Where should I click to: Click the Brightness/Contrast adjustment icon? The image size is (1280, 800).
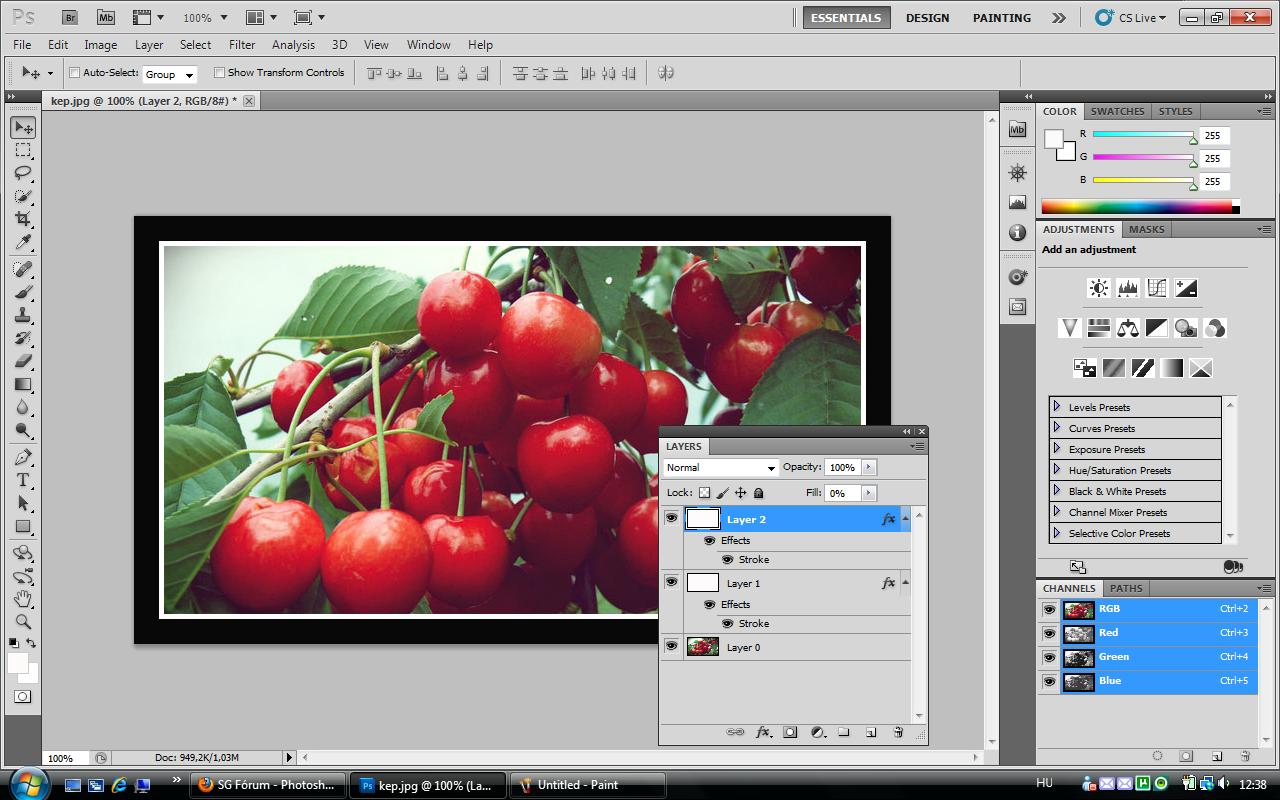pos(1098,288)
